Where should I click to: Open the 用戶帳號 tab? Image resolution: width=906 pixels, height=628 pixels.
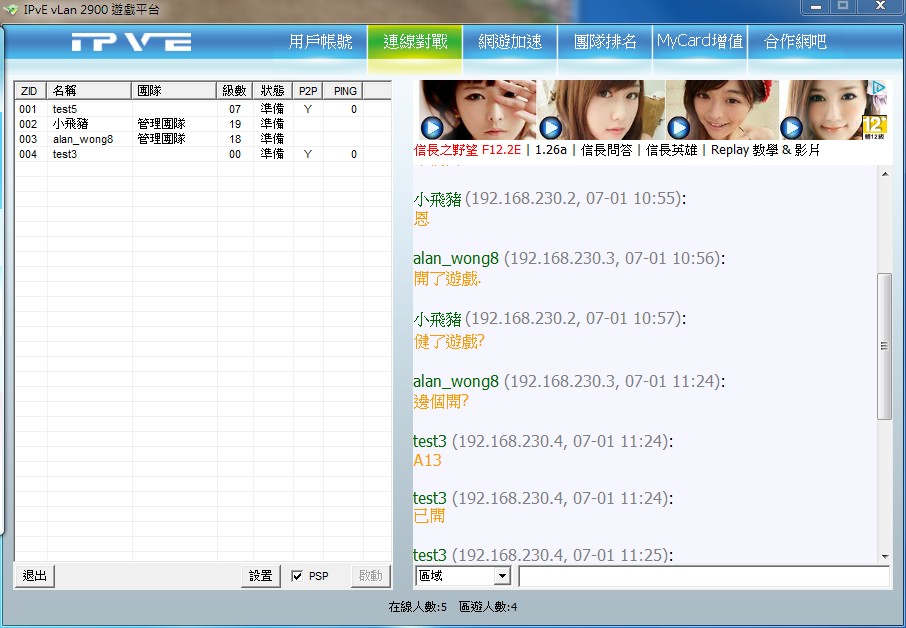pyautogui.click(x=320, y=42)
